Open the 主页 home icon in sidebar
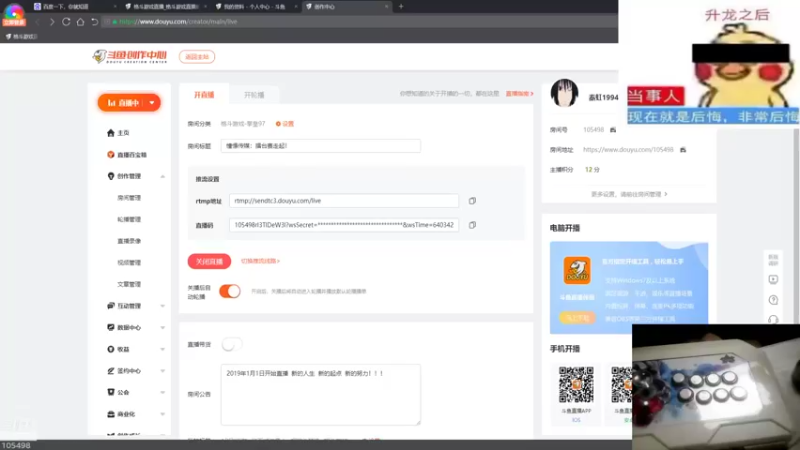The image size is (800, 450). point(111,133)
